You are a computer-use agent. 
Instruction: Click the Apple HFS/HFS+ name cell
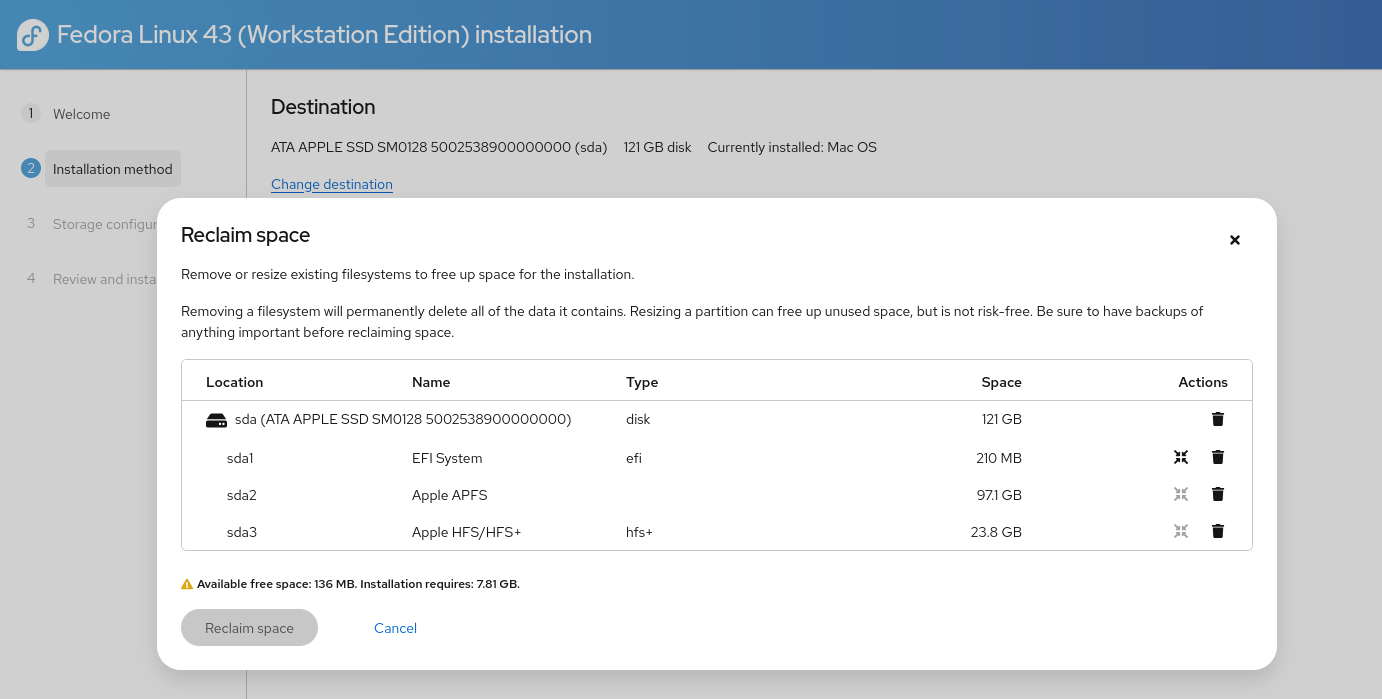tap(467, 532)
